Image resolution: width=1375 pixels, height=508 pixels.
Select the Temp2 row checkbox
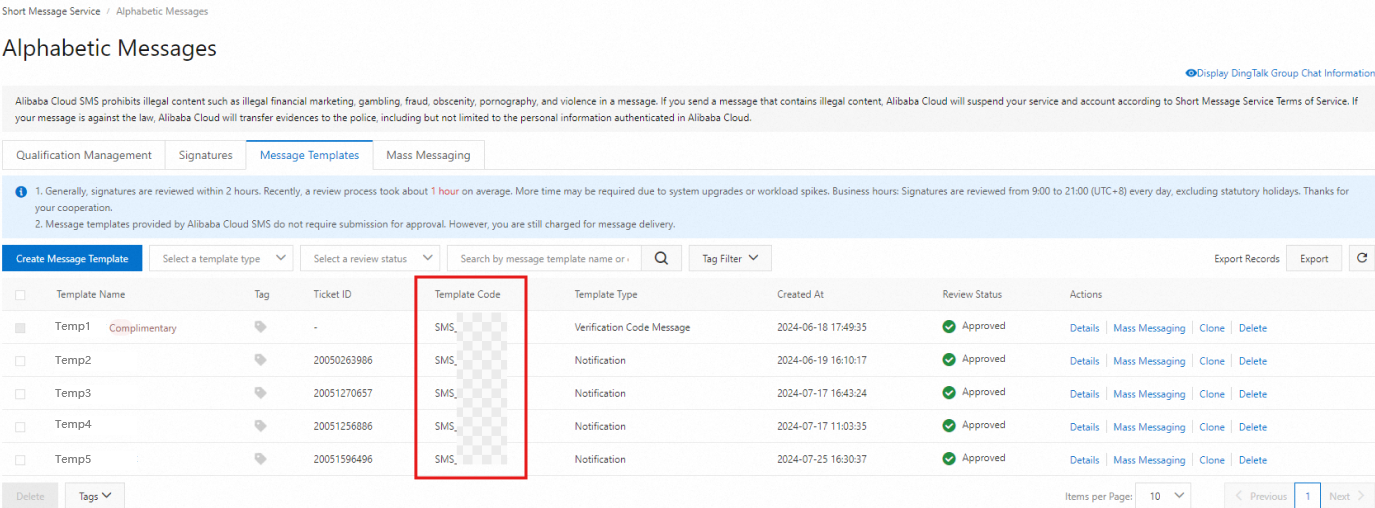[21, 360]
